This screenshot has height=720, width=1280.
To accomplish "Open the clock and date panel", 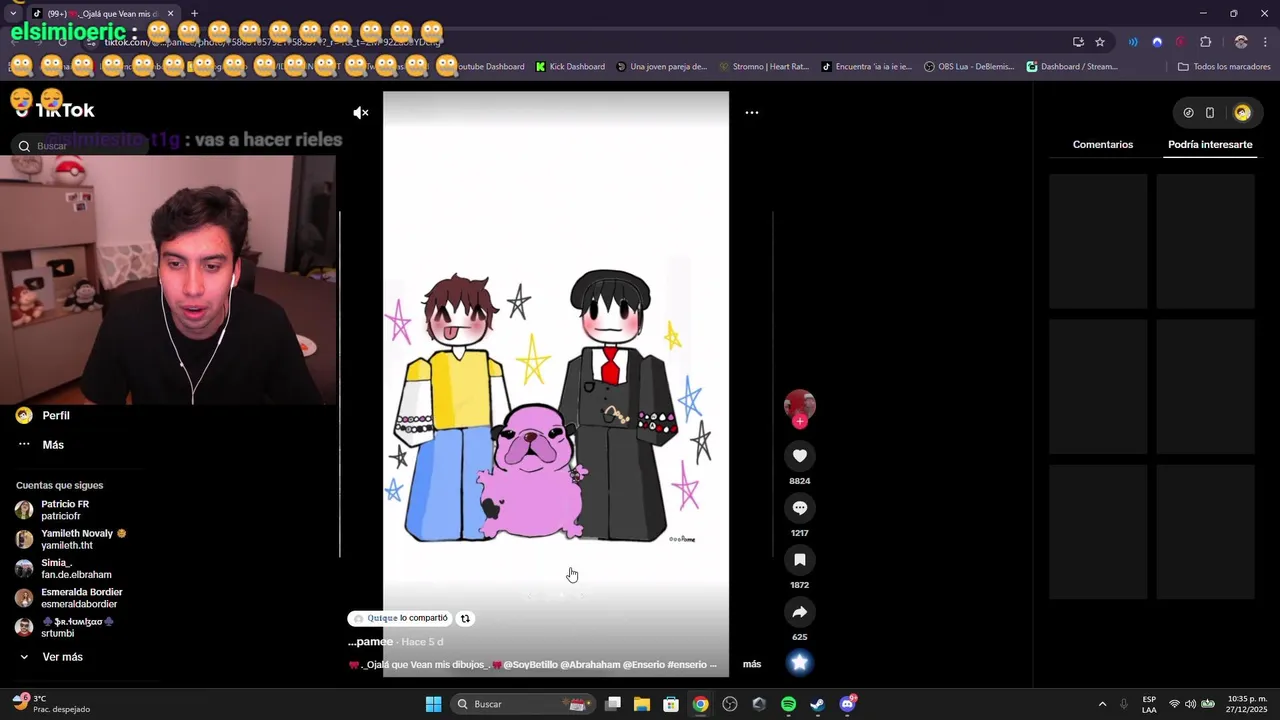I will 1247,704.
